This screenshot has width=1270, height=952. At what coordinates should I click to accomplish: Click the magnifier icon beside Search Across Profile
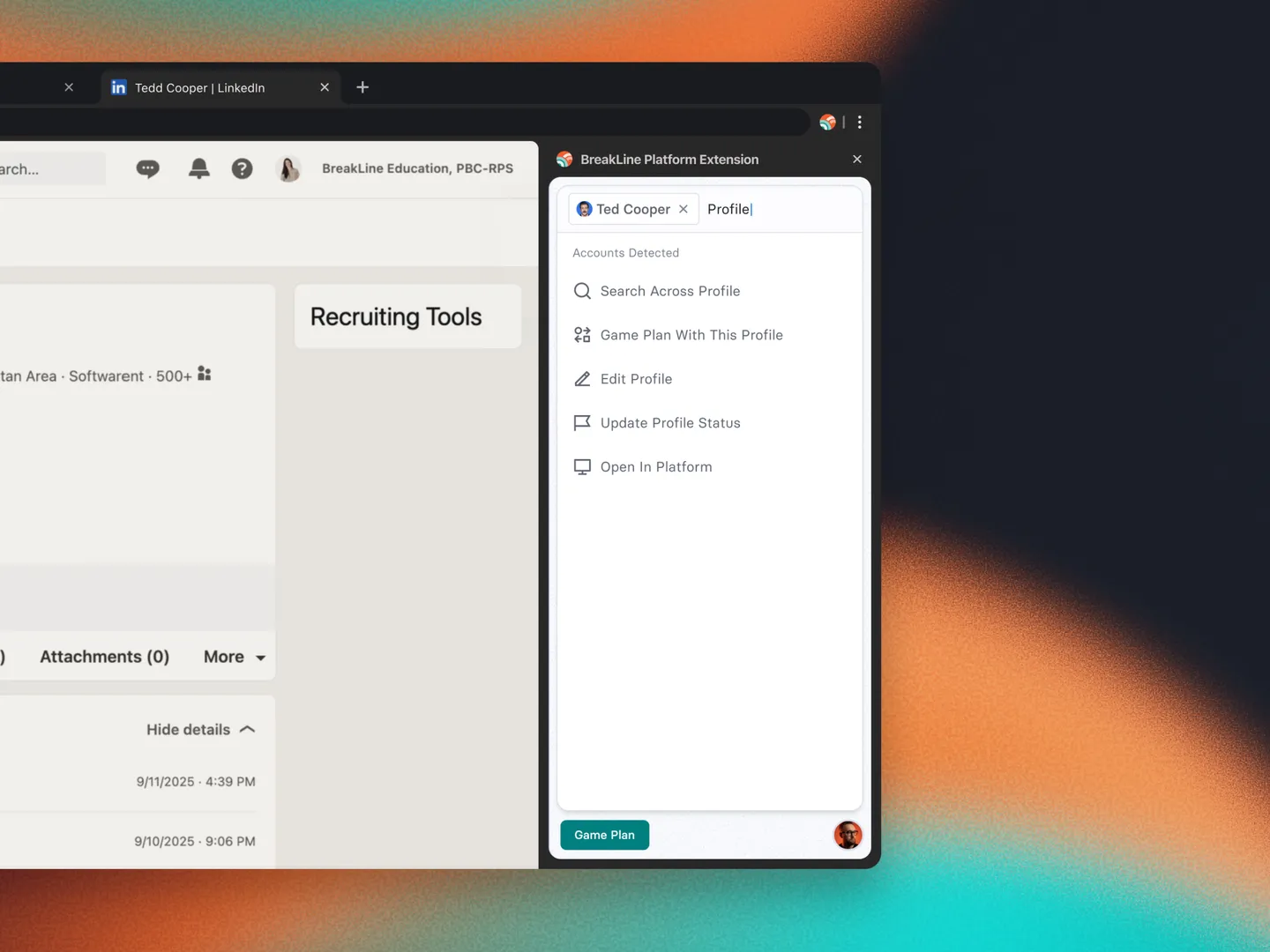[582, 291]
